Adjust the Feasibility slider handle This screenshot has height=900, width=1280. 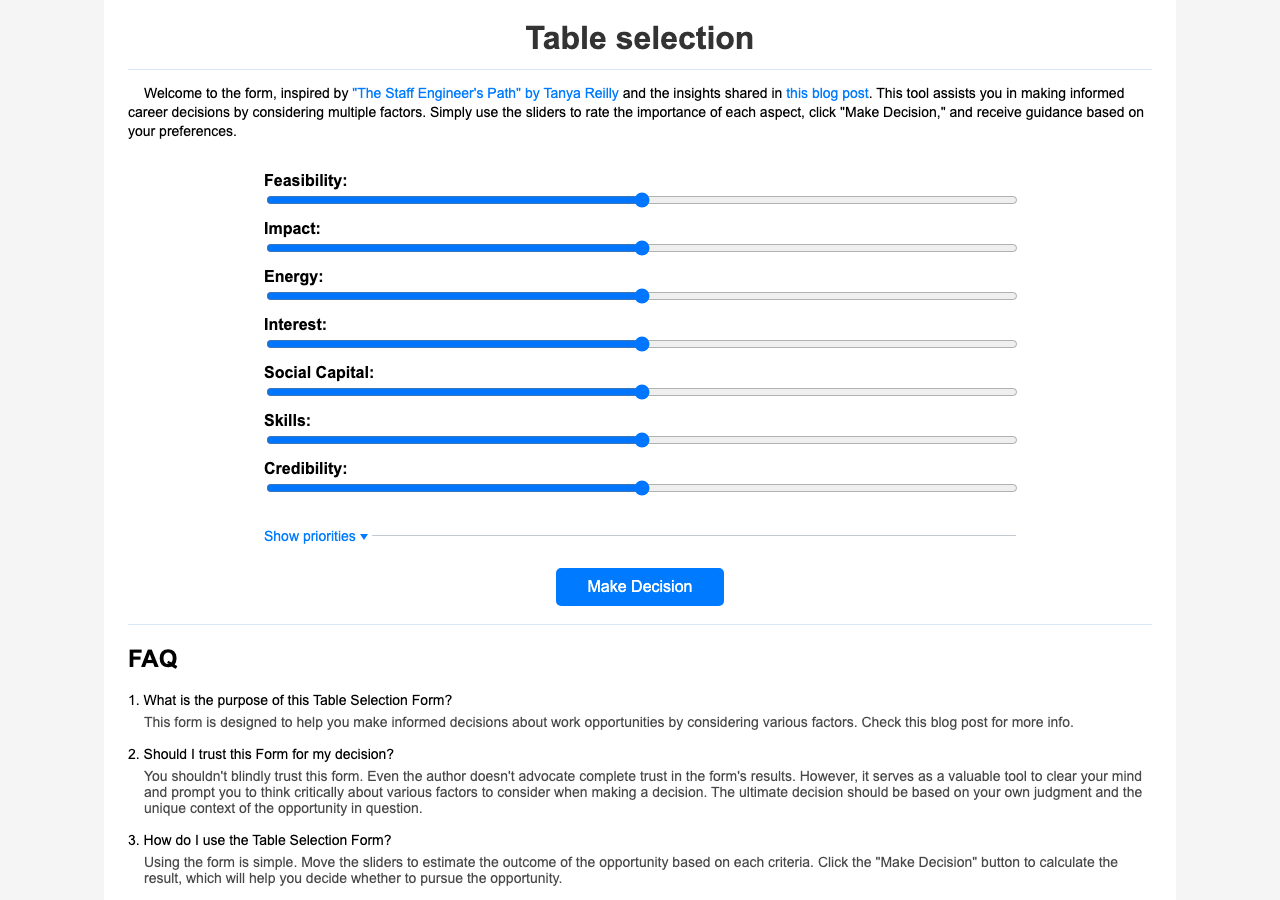(641, 199)
